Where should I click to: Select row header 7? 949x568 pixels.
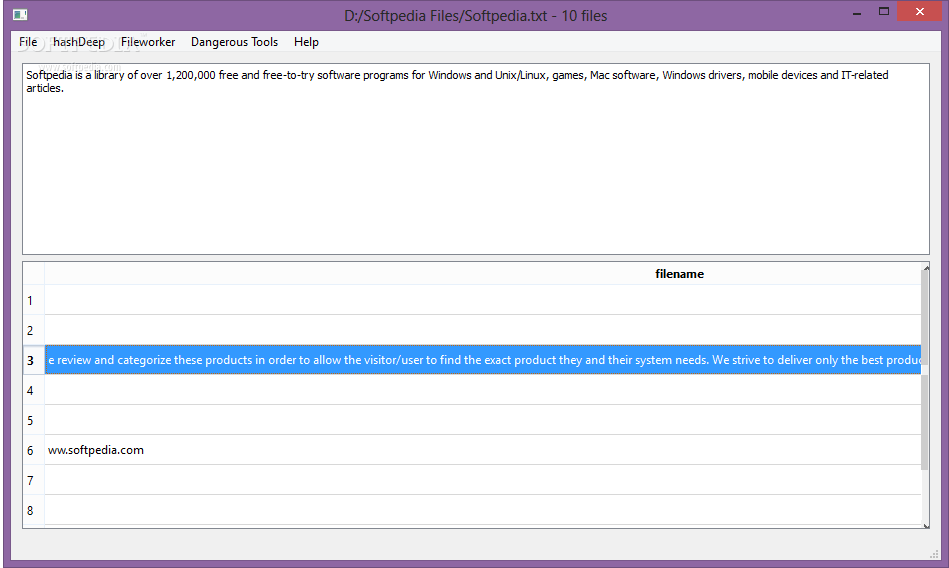click(34, 480)
